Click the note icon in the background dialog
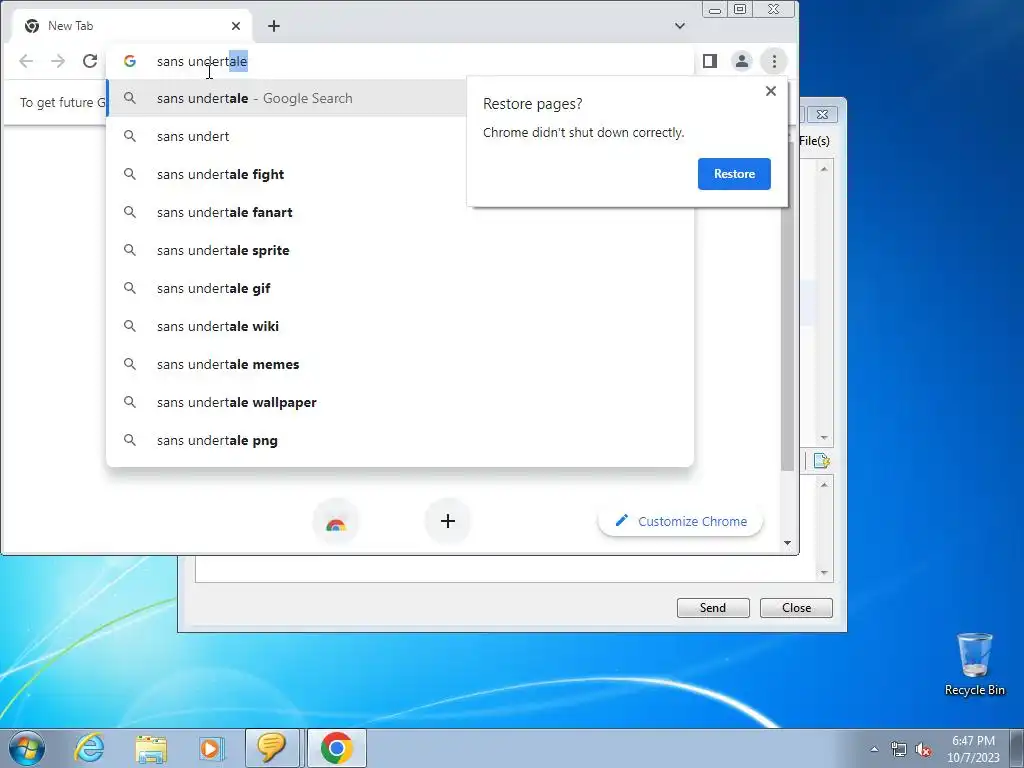Screen dimensions: 1024x768 pos(821,461)
